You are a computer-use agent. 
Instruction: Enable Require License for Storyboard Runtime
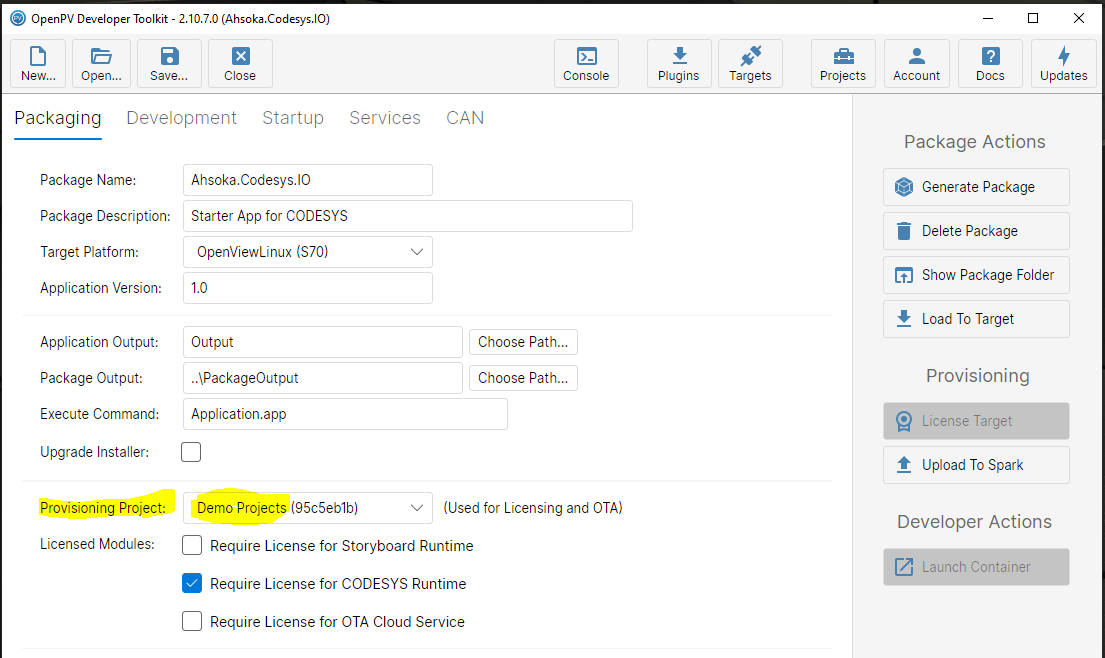(x=192, y=545)
